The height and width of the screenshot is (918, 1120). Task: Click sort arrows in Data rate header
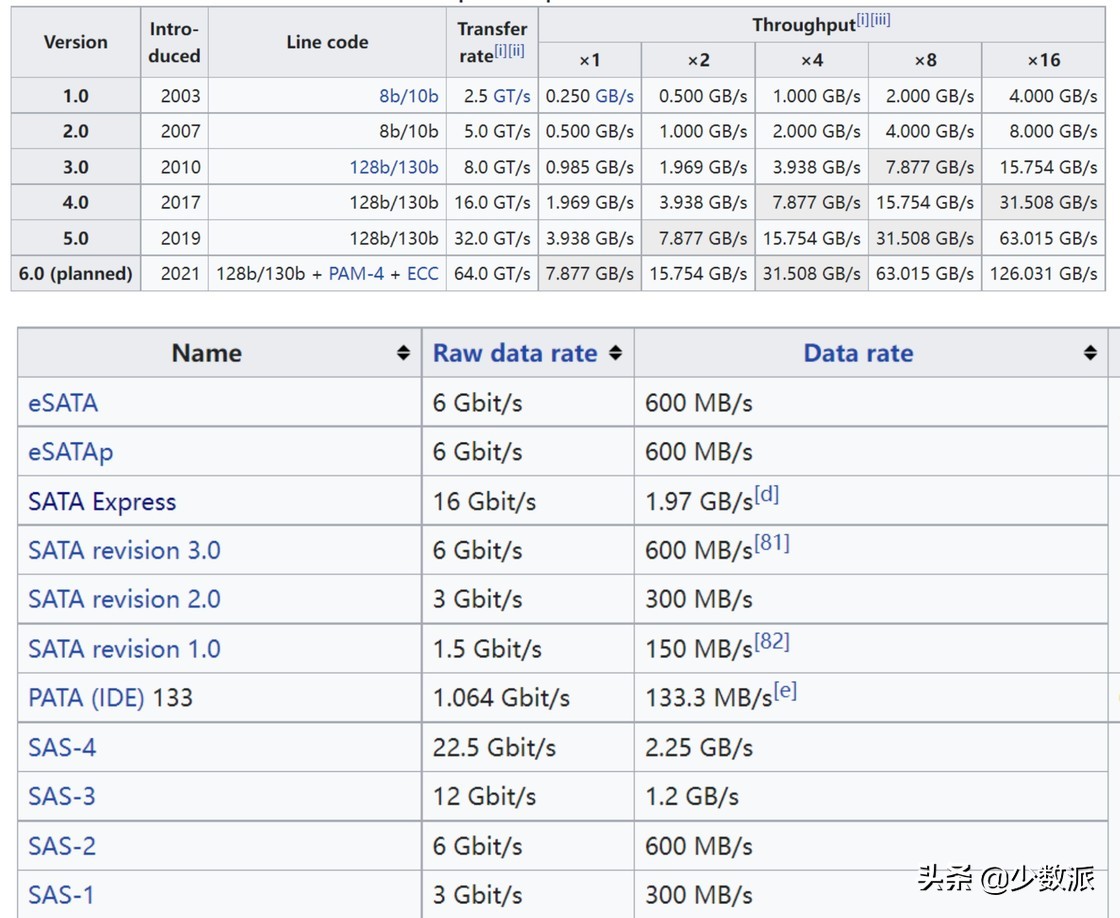pos(1090,353)
